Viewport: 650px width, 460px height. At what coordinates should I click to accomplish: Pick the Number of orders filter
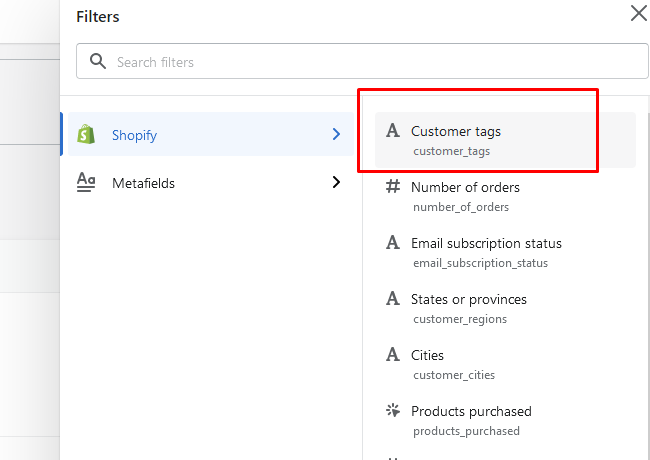coord(465,187)
